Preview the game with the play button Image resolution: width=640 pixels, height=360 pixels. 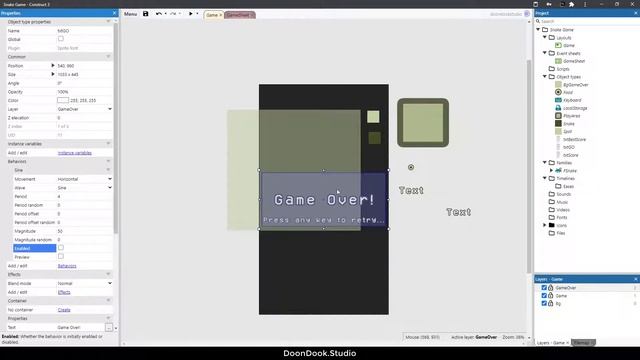(x=190, y=14)
